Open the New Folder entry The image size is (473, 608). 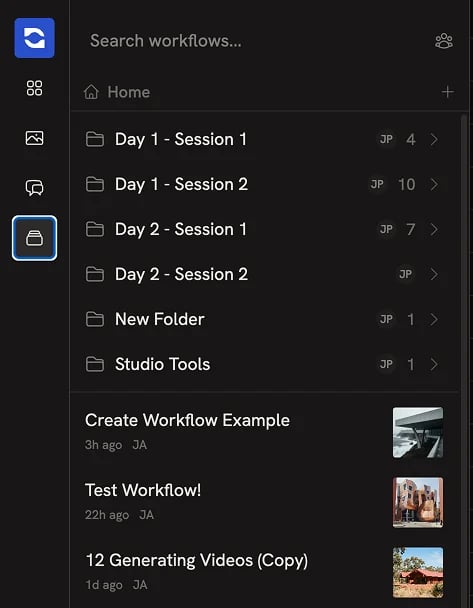click(264, 319)
